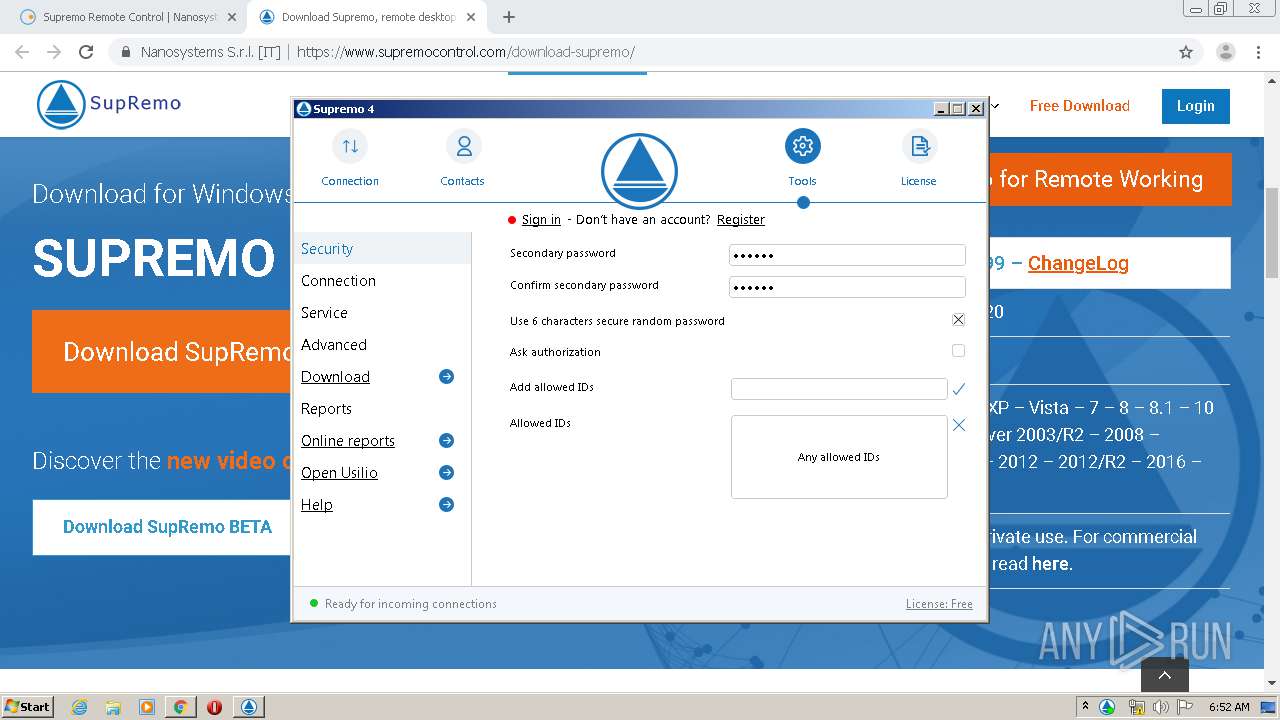
Task: Click the arrow icon next to Download
Action: [x=446, y=377]
